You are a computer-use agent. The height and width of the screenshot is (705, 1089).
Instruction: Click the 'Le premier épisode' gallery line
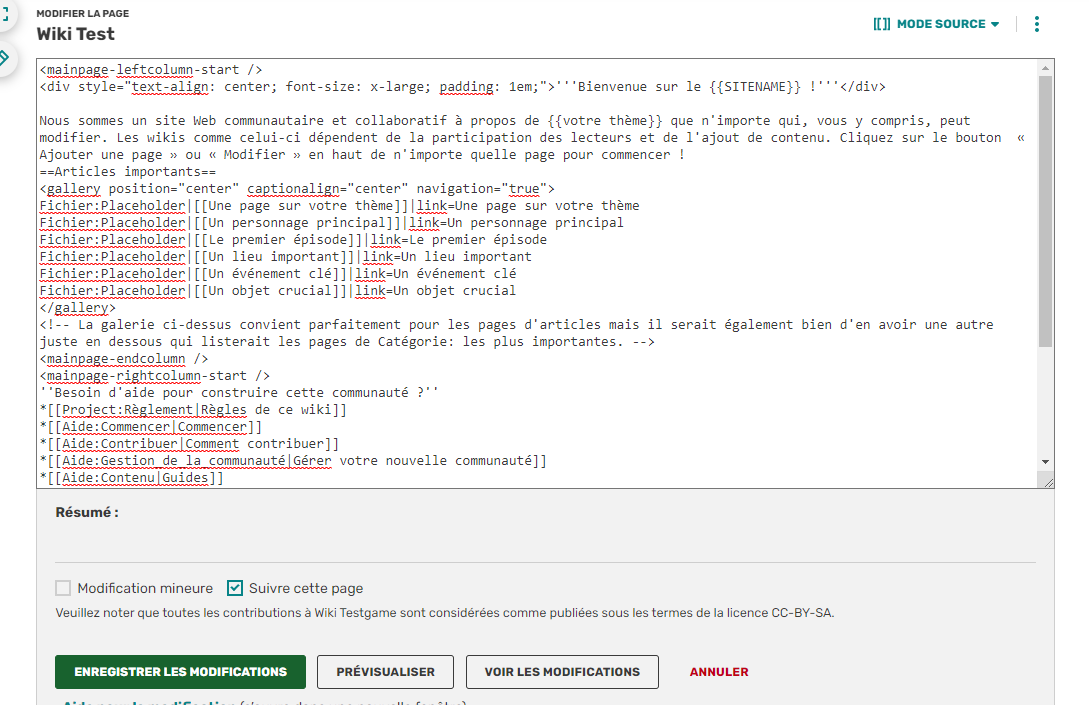tap(293, 240)
